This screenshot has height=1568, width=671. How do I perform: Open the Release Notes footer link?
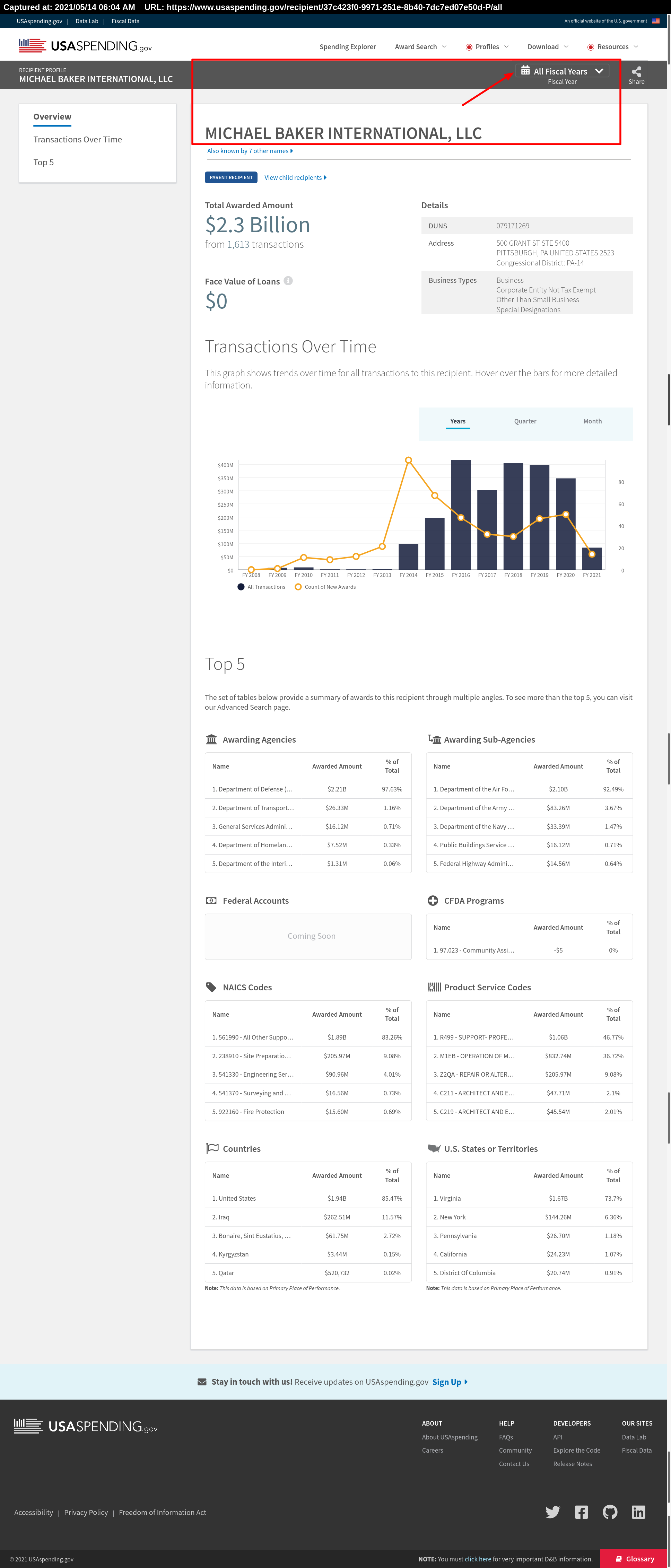(572, 1464)
